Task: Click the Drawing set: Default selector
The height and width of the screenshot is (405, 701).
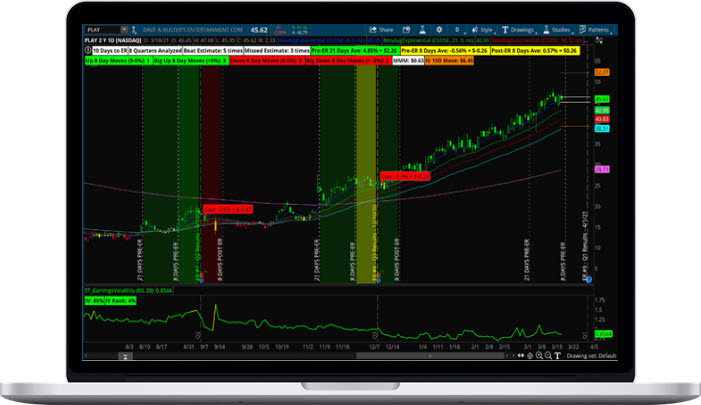Action: tap(589, 354)
